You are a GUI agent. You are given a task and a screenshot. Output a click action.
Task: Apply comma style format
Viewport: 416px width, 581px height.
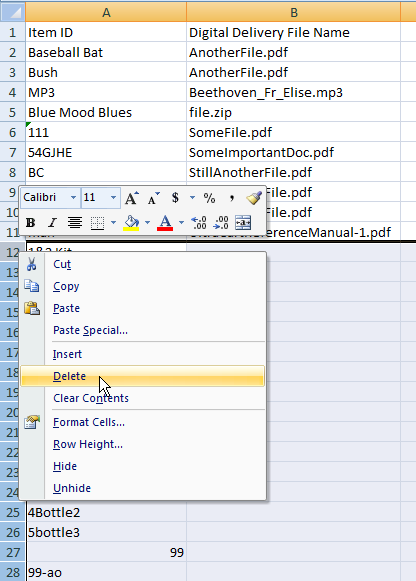pyautogui.click(x=232, y=198)
